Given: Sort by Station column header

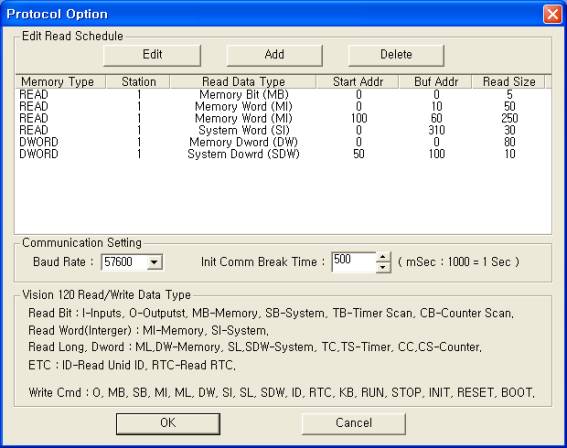Looking at the screenshot, I should (138, 82).
